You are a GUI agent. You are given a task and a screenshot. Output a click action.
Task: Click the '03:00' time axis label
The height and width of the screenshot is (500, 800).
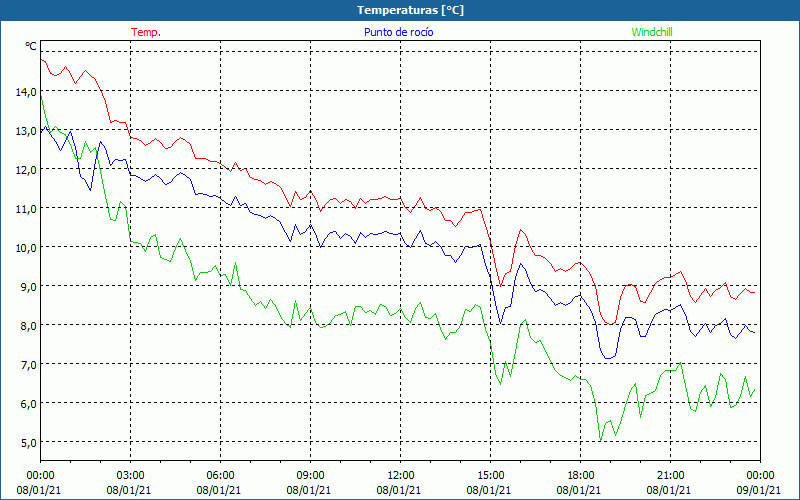(131, 476)
